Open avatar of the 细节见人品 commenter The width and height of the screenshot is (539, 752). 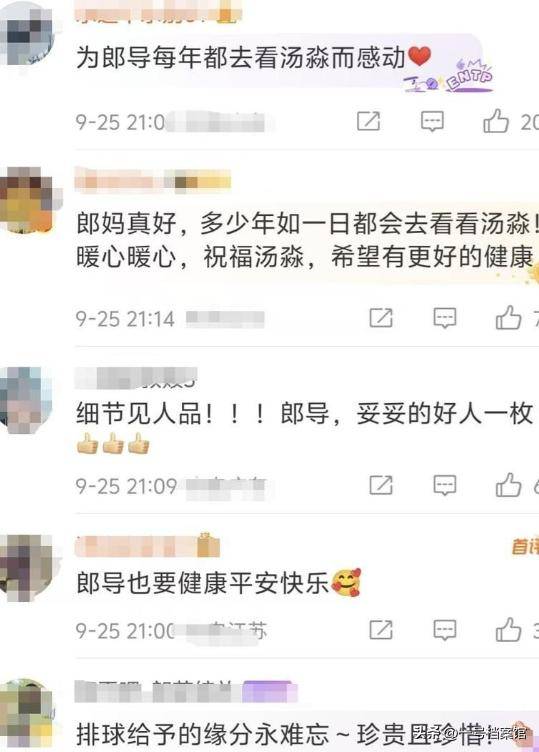(x=25, y=400)
